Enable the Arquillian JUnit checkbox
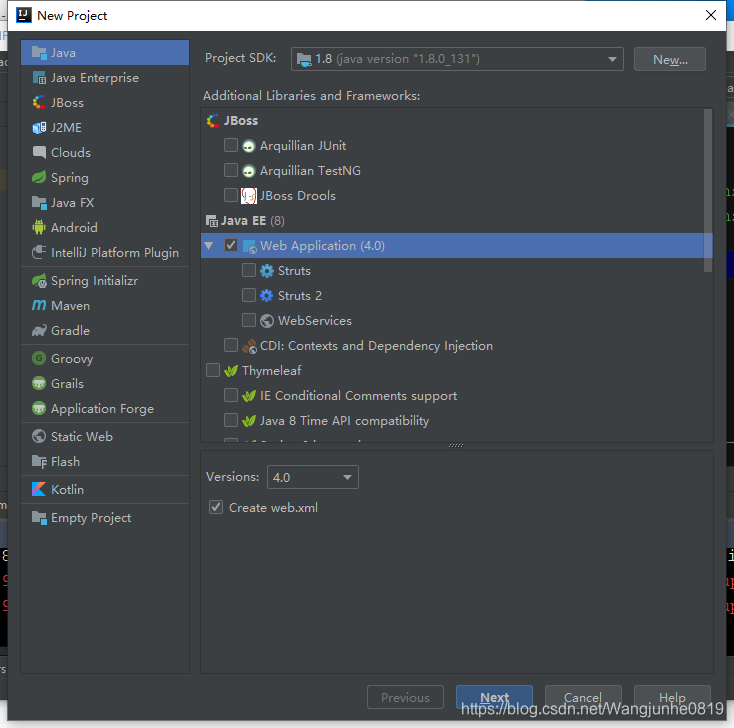The width and height of the screenshot is (734, 728). [231, 145]
